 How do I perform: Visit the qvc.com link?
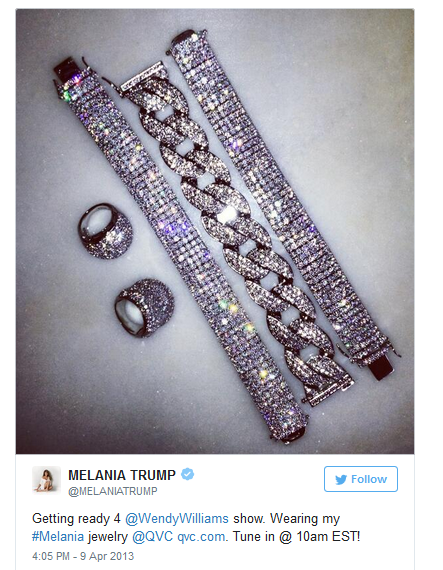click(x=201, y=537)
